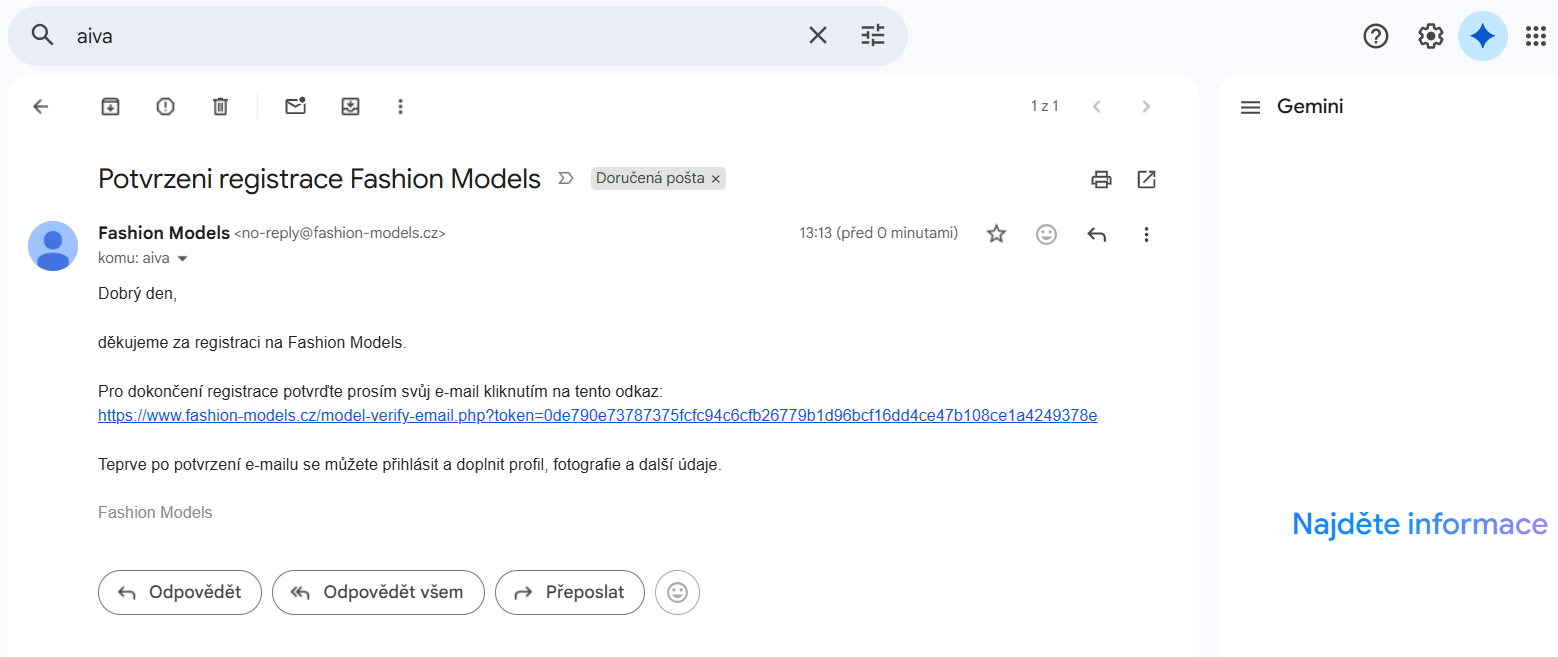Viewport: 1558px width, 657px height.
Task: Click the Dobrý den greeting line
Action: coord(138,293)
